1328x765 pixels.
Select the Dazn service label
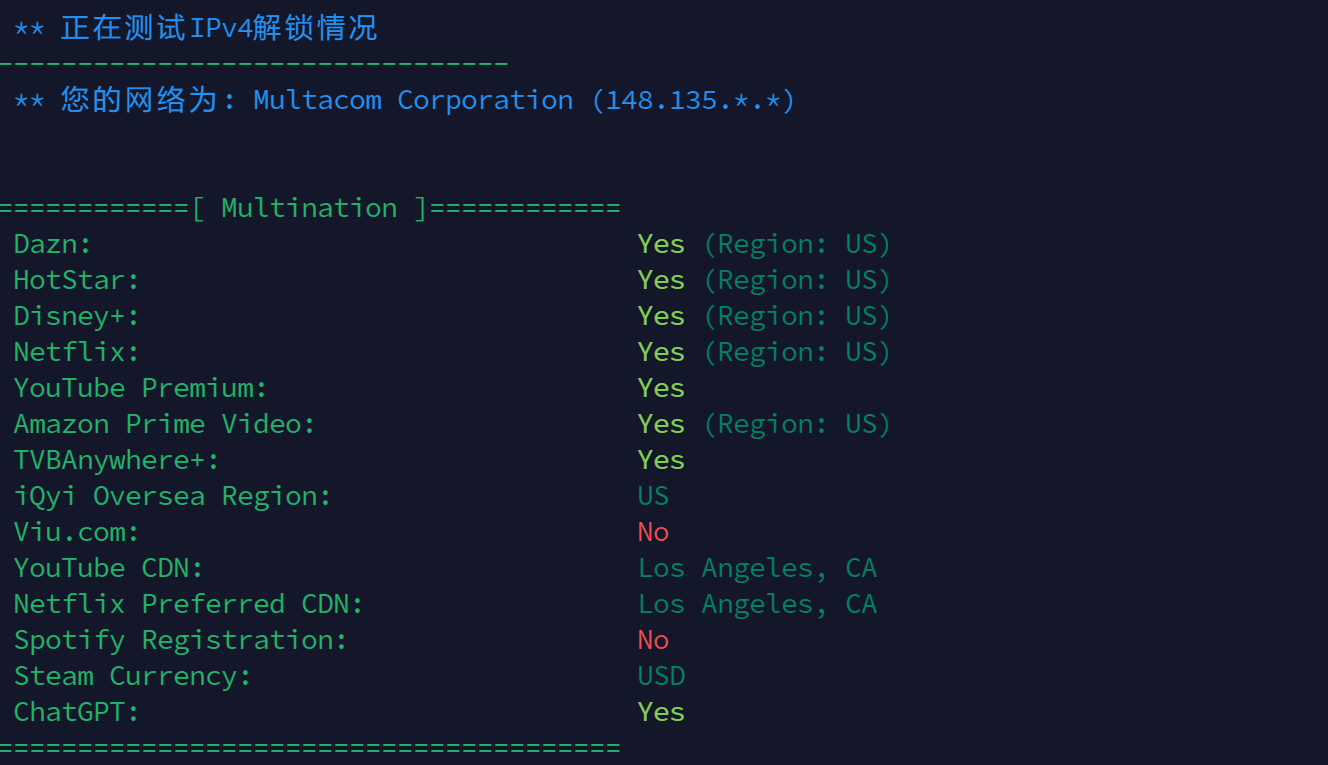53,244
